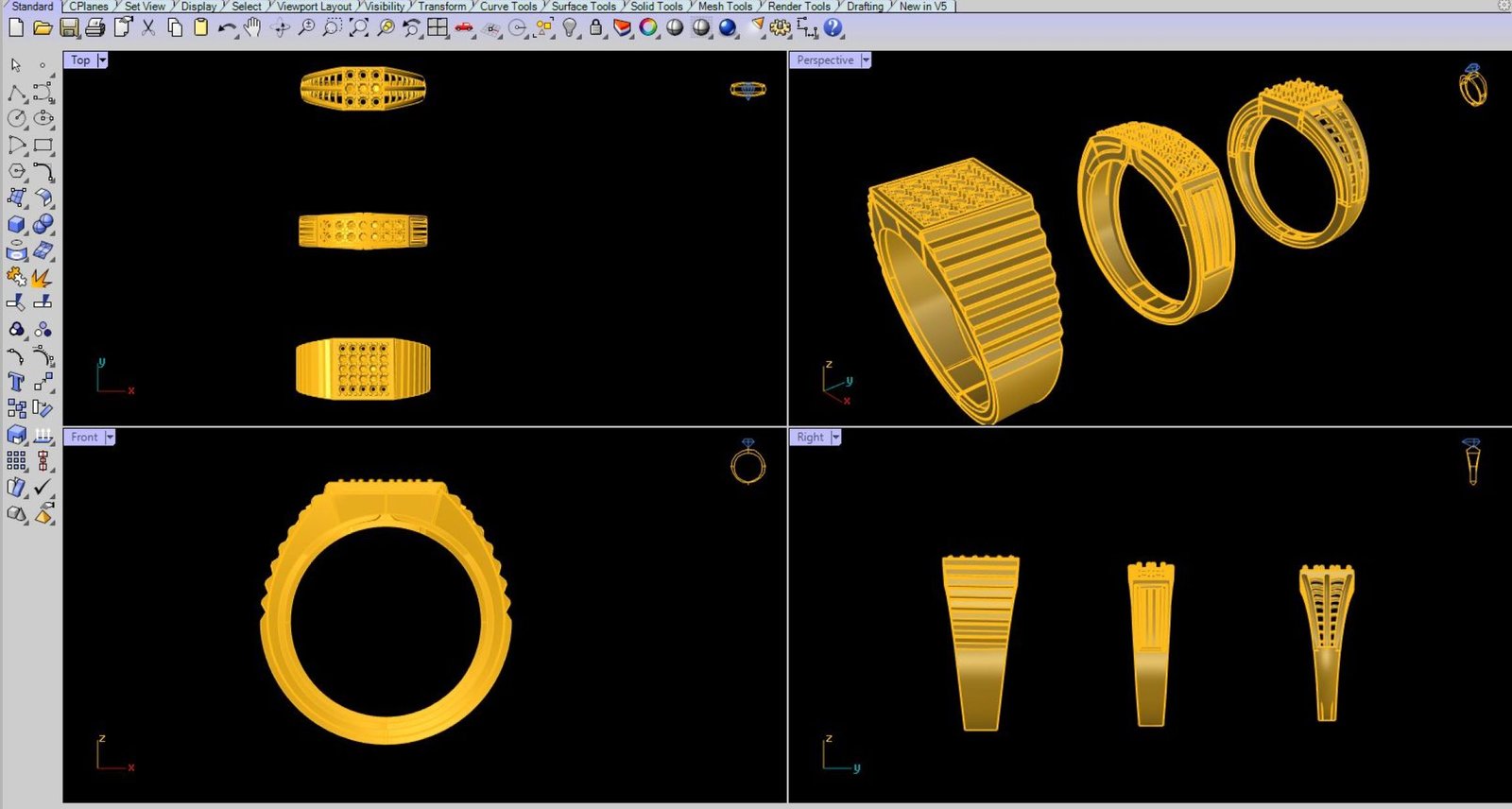Toggle the Lock objects padlock icon

pyautogui.click(x=595, y=28)
